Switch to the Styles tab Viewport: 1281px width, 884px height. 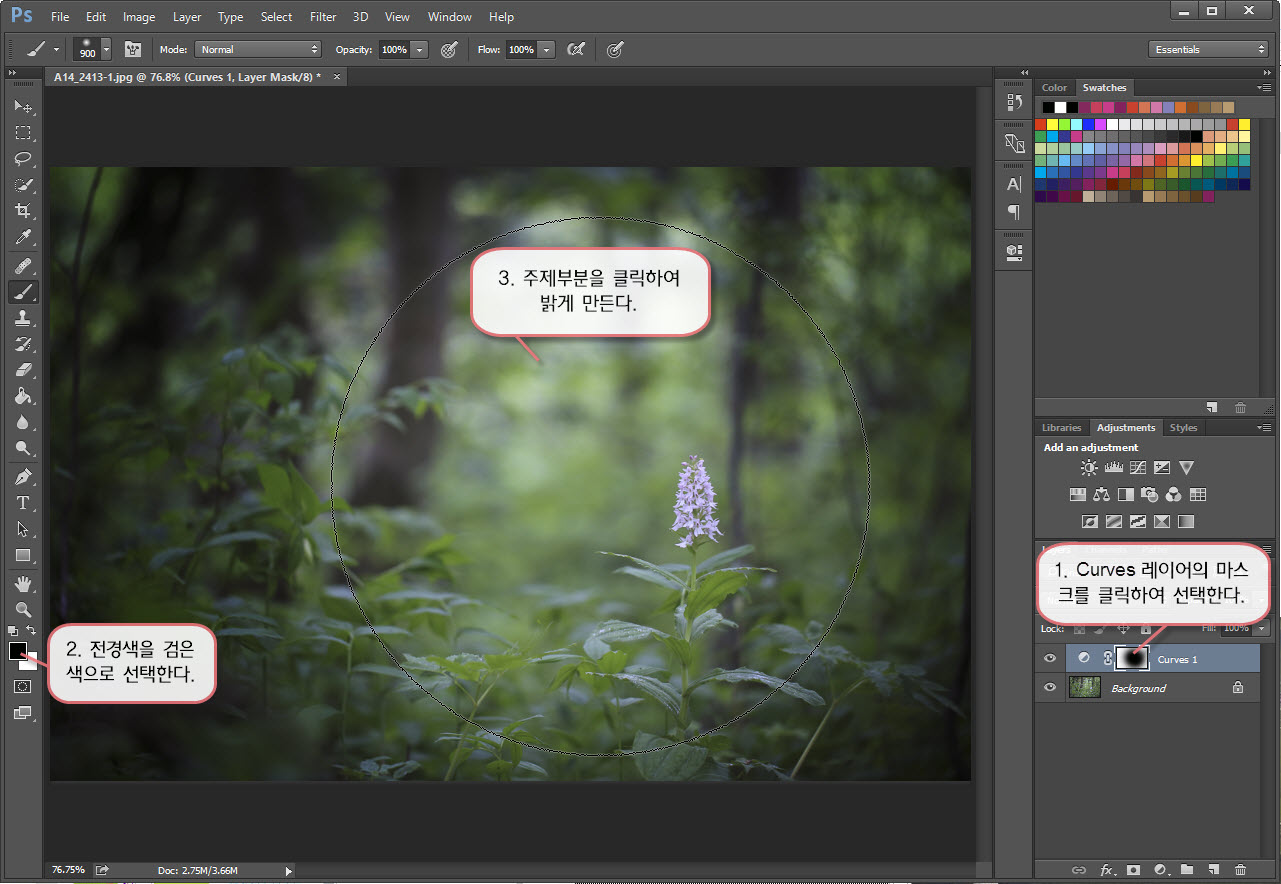click(1183, 428)
